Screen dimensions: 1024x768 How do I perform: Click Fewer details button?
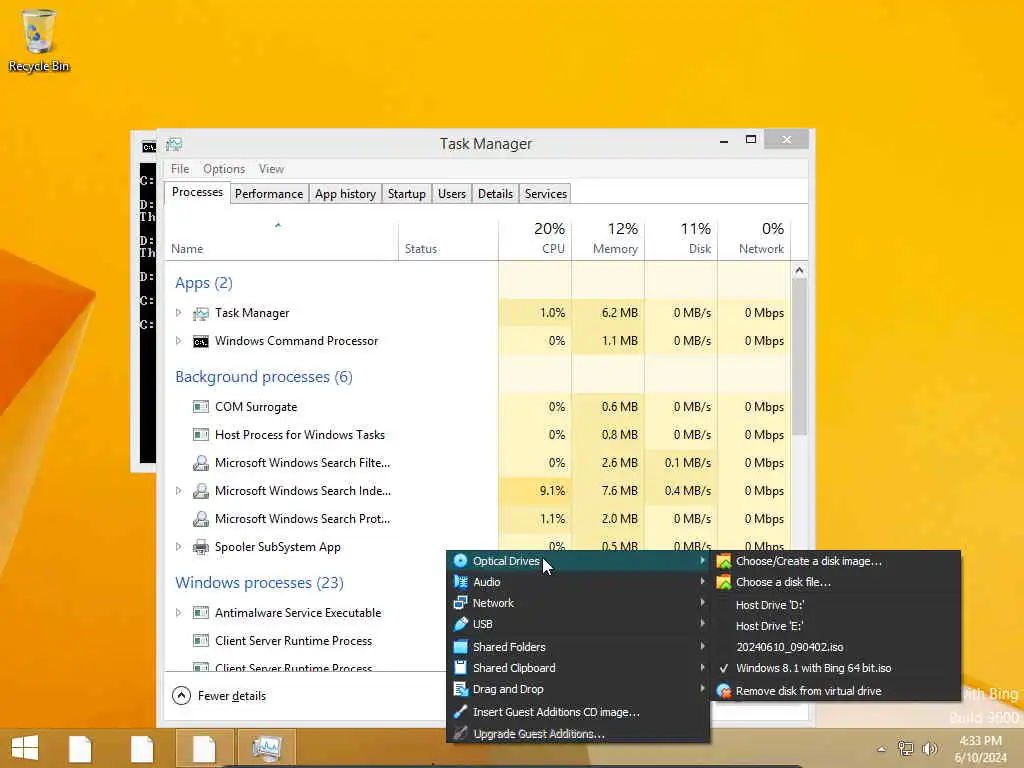[219, 696]
